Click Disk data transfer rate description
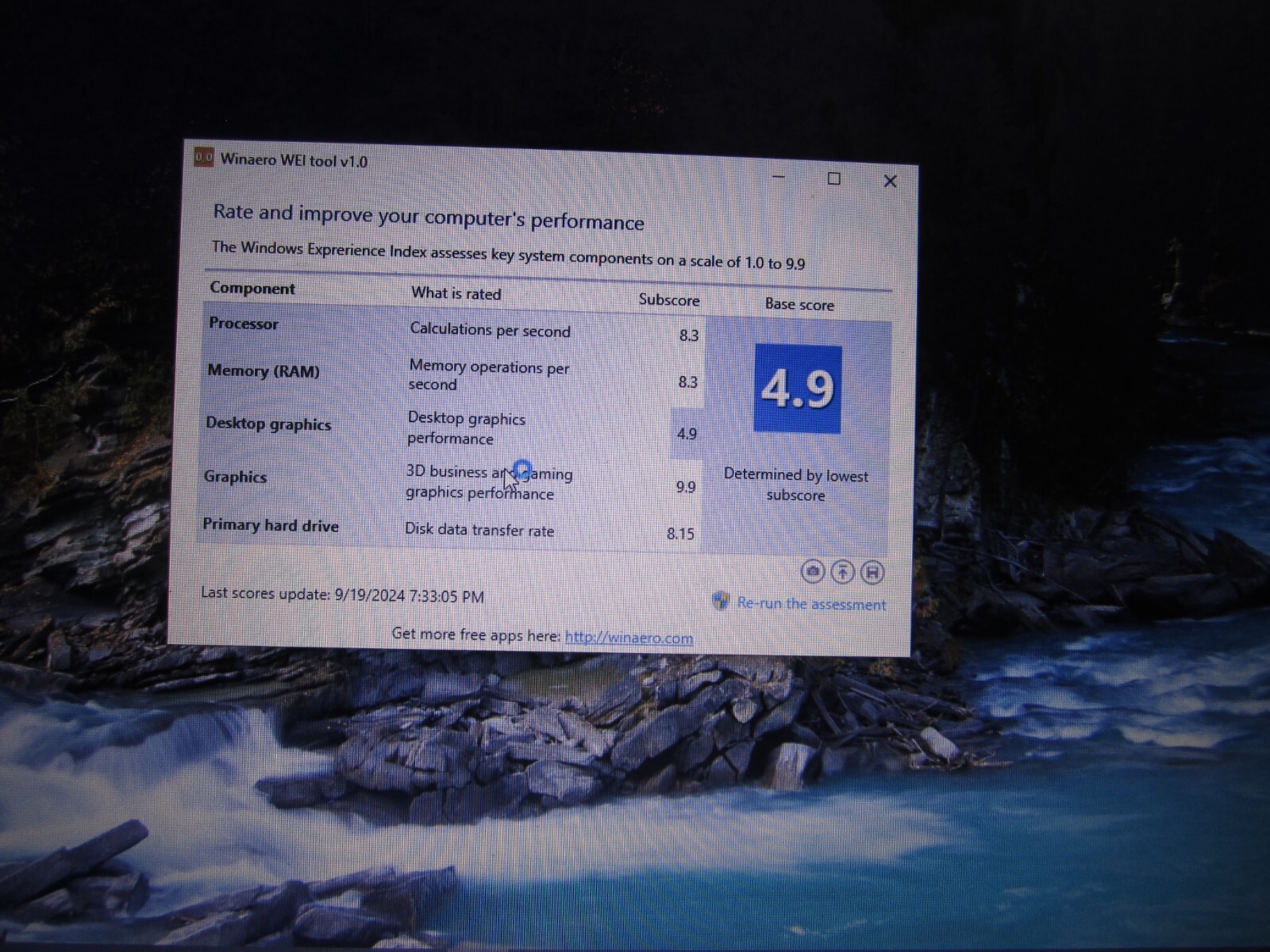The image size is (1270, 952). pyautogui.click(x=479, y=530)
